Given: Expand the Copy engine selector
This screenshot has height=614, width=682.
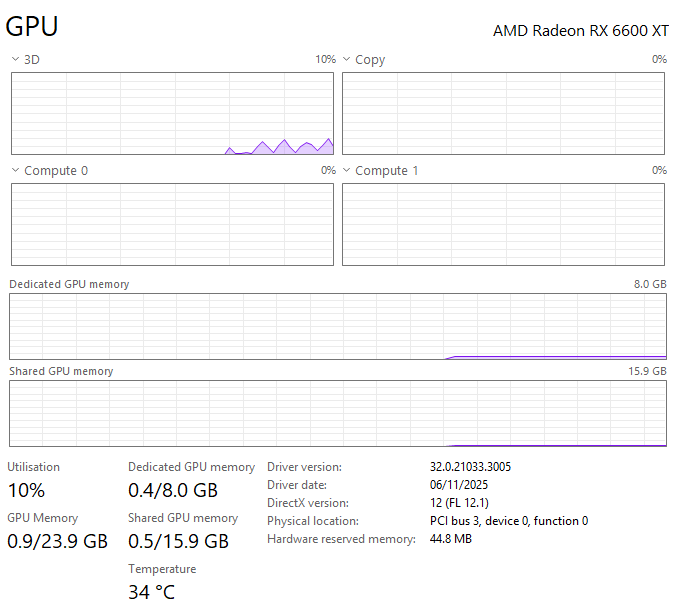Looking at the screenshot, I should (x=347, y=60).
